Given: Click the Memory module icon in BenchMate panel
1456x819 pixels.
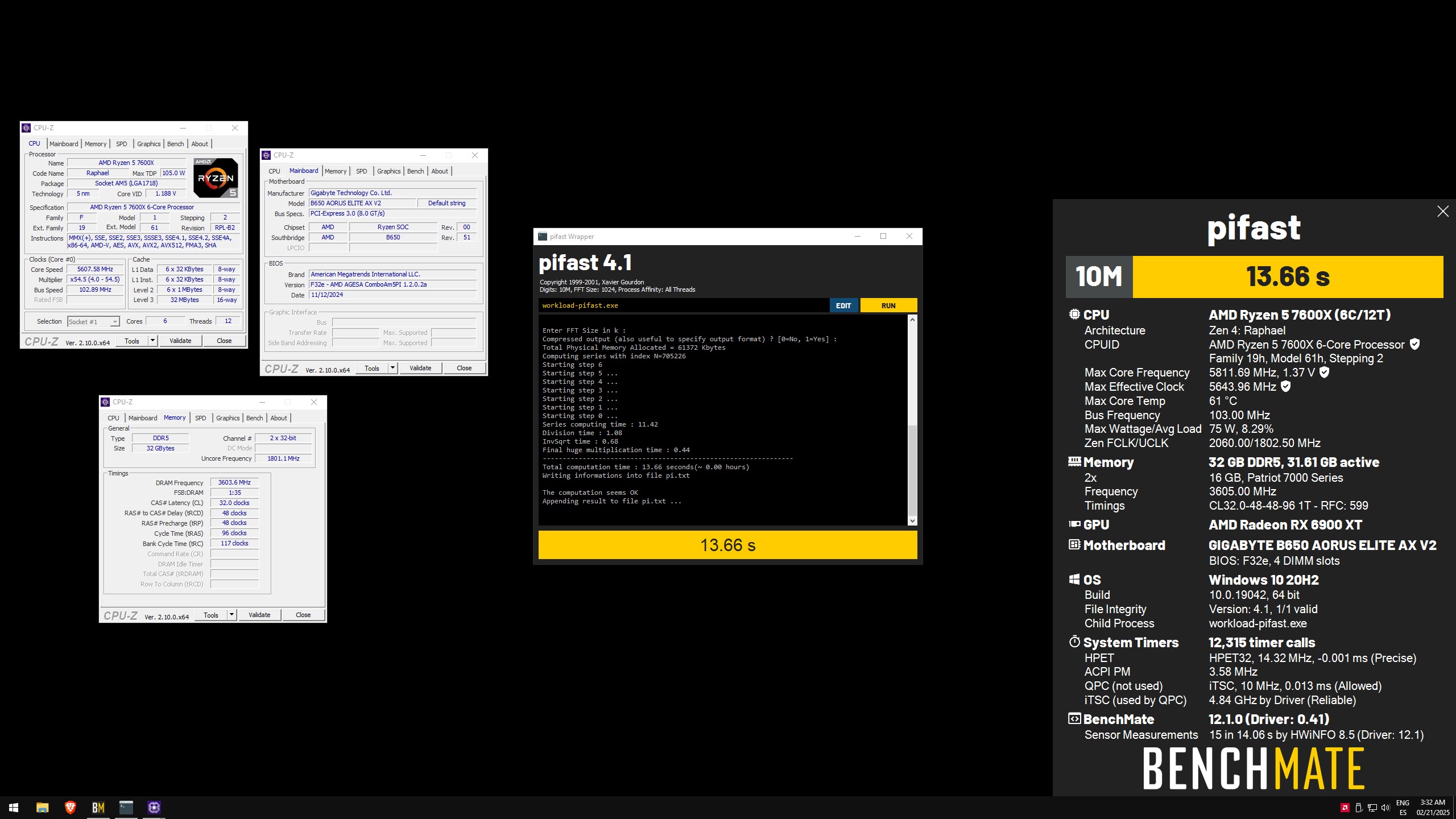Looking at the screenshot, I should coord(1074,461).
